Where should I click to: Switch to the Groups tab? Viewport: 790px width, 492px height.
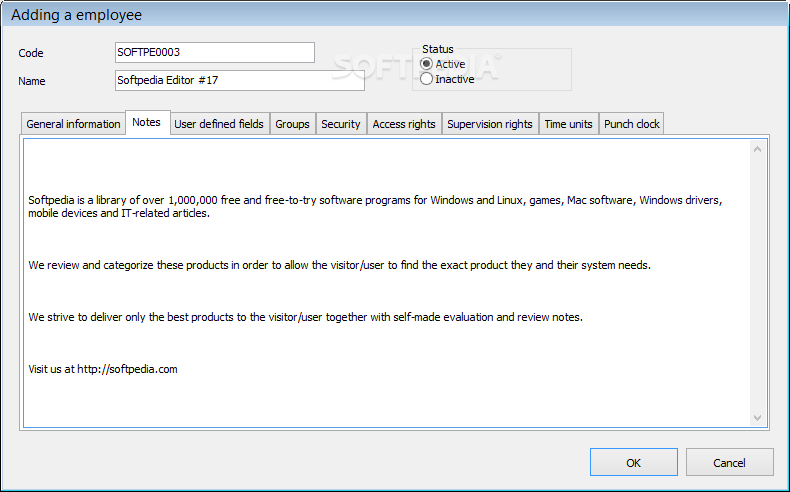pos(292,124)
